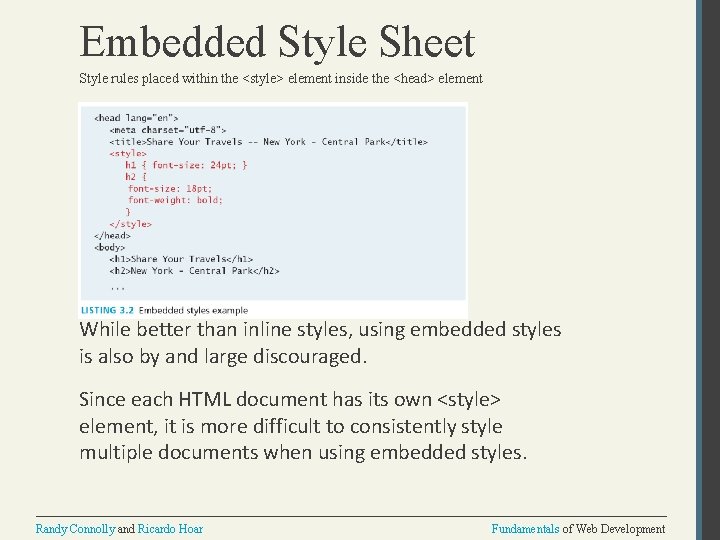Click the 'h1 { font-size: 24pt; }' rule
Viewport: 720px width, 540px height.
click(x=186, y=165)
